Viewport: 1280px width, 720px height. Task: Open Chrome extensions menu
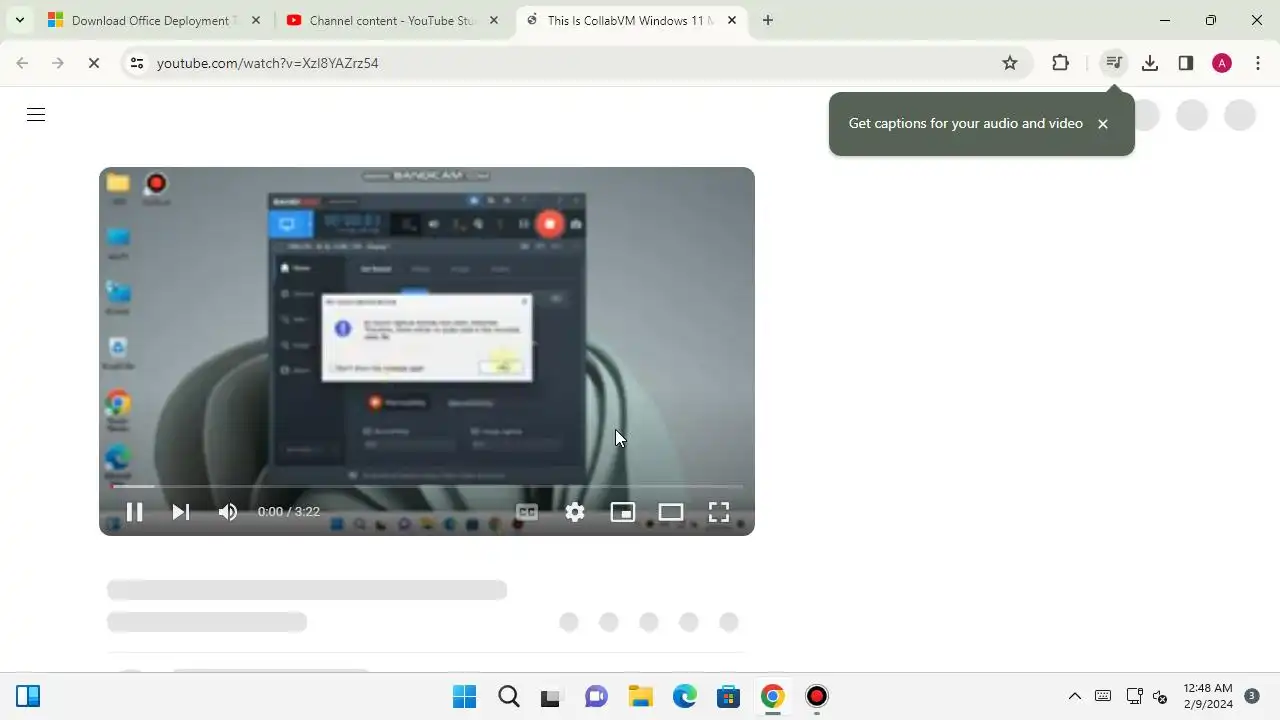1061,63
